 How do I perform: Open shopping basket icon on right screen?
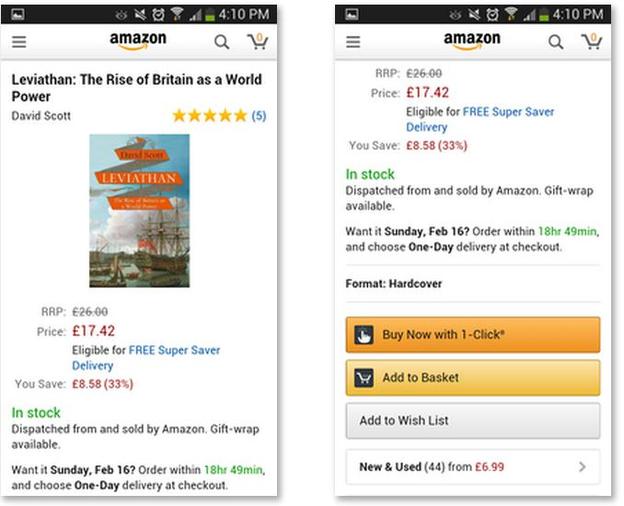[x=591, y=41]
